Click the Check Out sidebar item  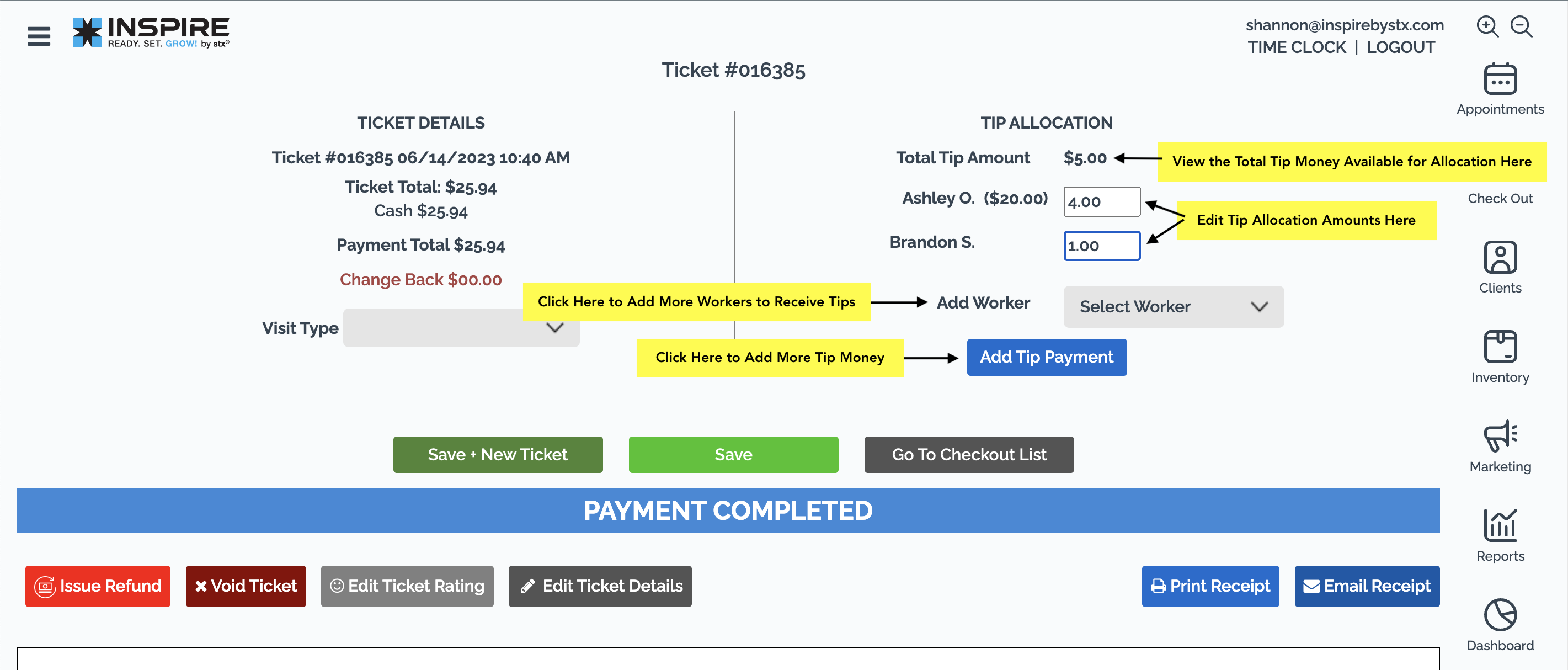1501,199
